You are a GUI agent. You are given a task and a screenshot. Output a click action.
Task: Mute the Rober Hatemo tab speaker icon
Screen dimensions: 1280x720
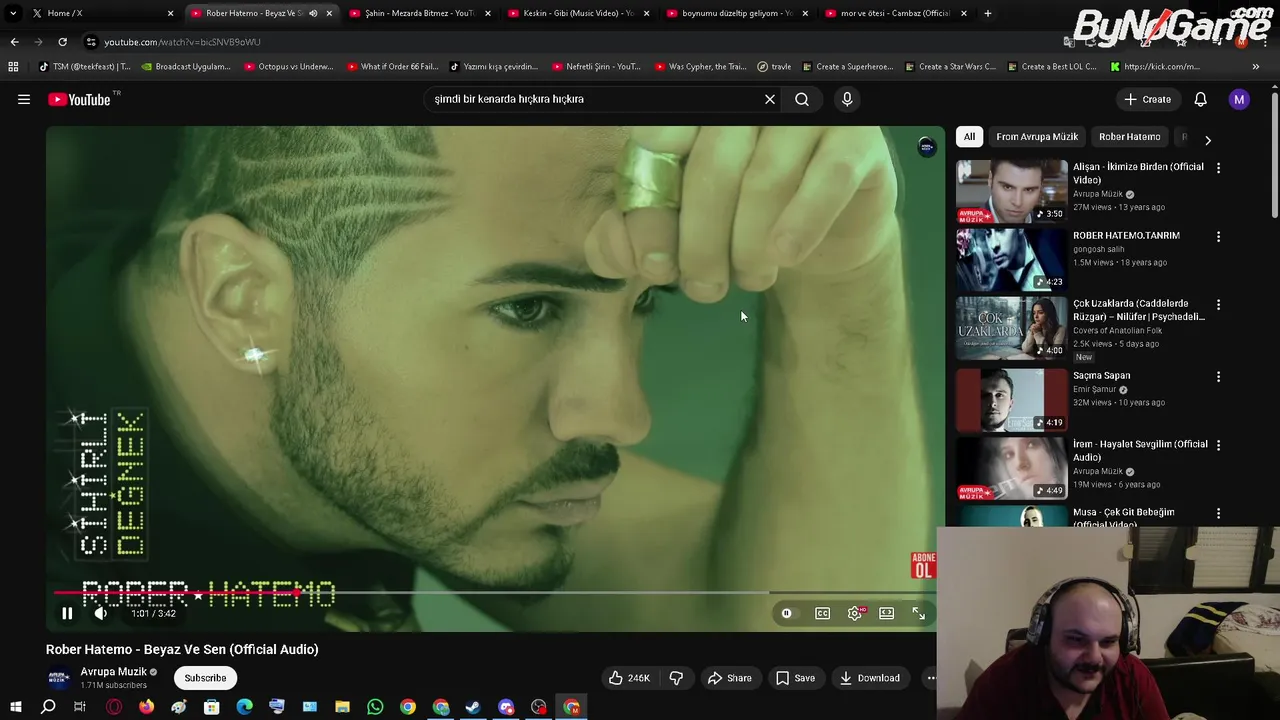click(313, 13)
